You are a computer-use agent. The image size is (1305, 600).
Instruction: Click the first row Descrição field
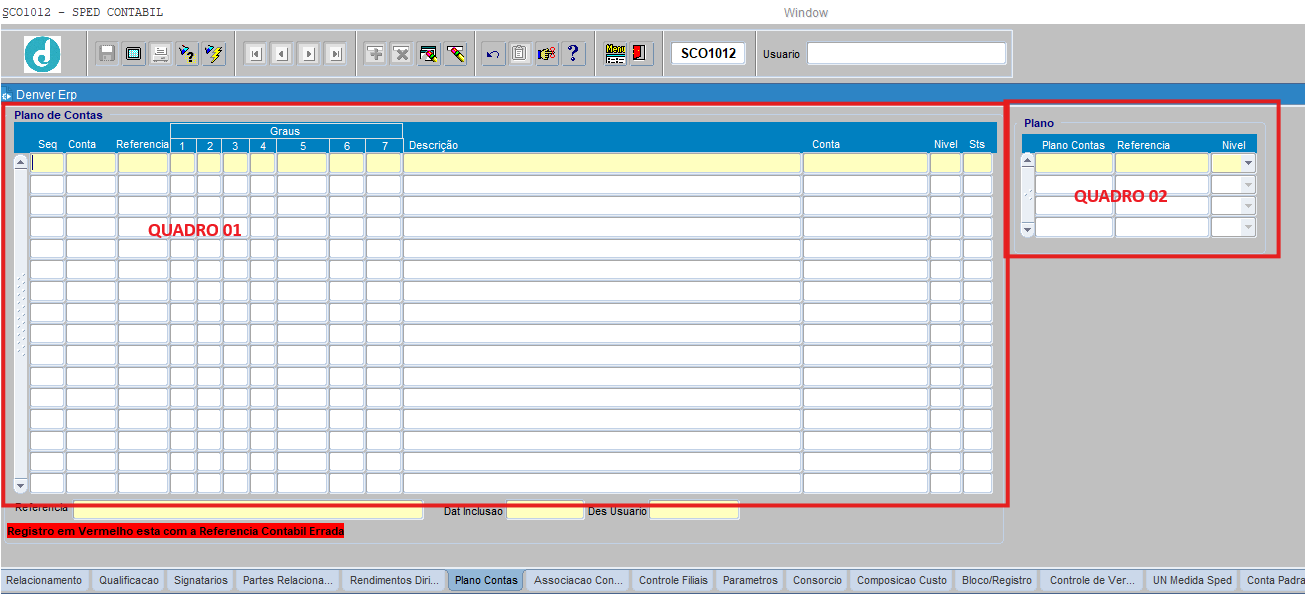[602, 163]
